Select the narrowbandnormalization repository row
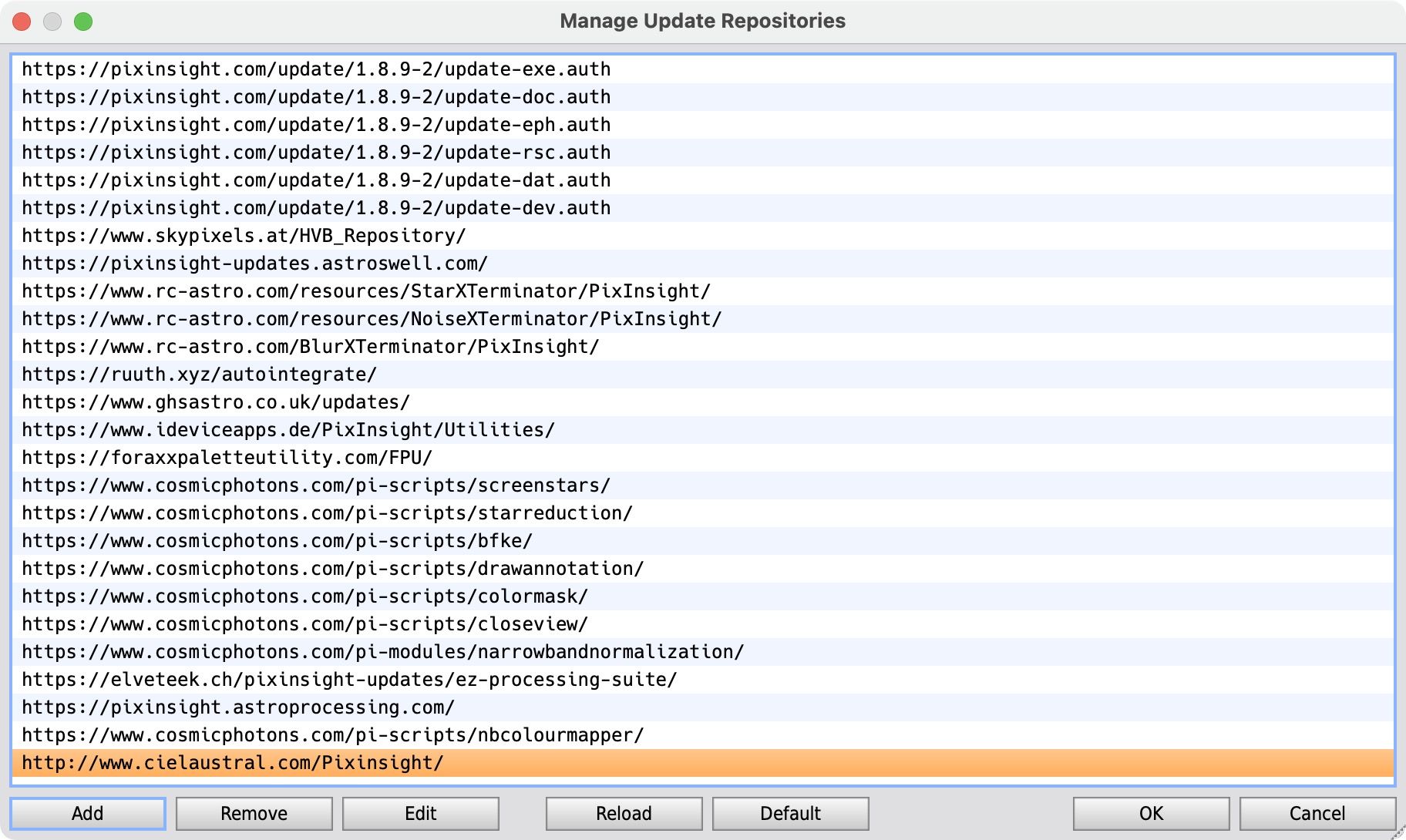The height and width of the screenshot is (840, 1406). (x=703, y=652)
